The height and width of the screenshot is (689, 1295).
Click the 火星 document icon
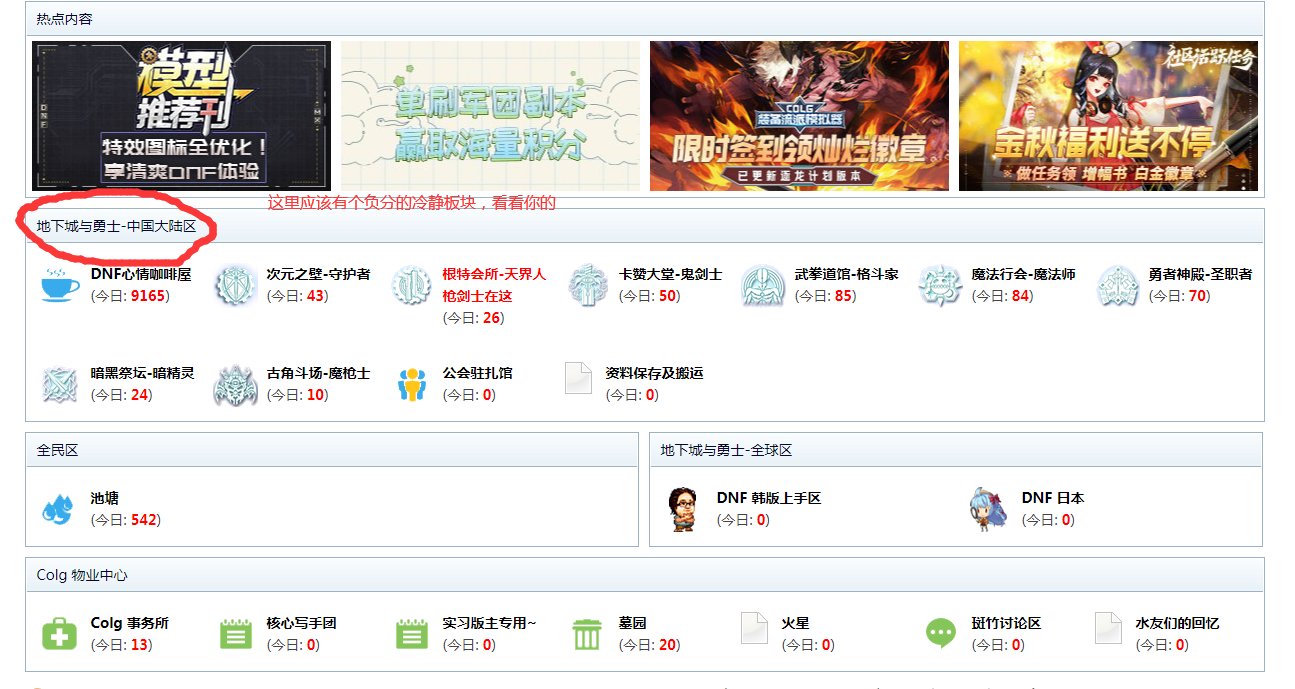[754, 628]
